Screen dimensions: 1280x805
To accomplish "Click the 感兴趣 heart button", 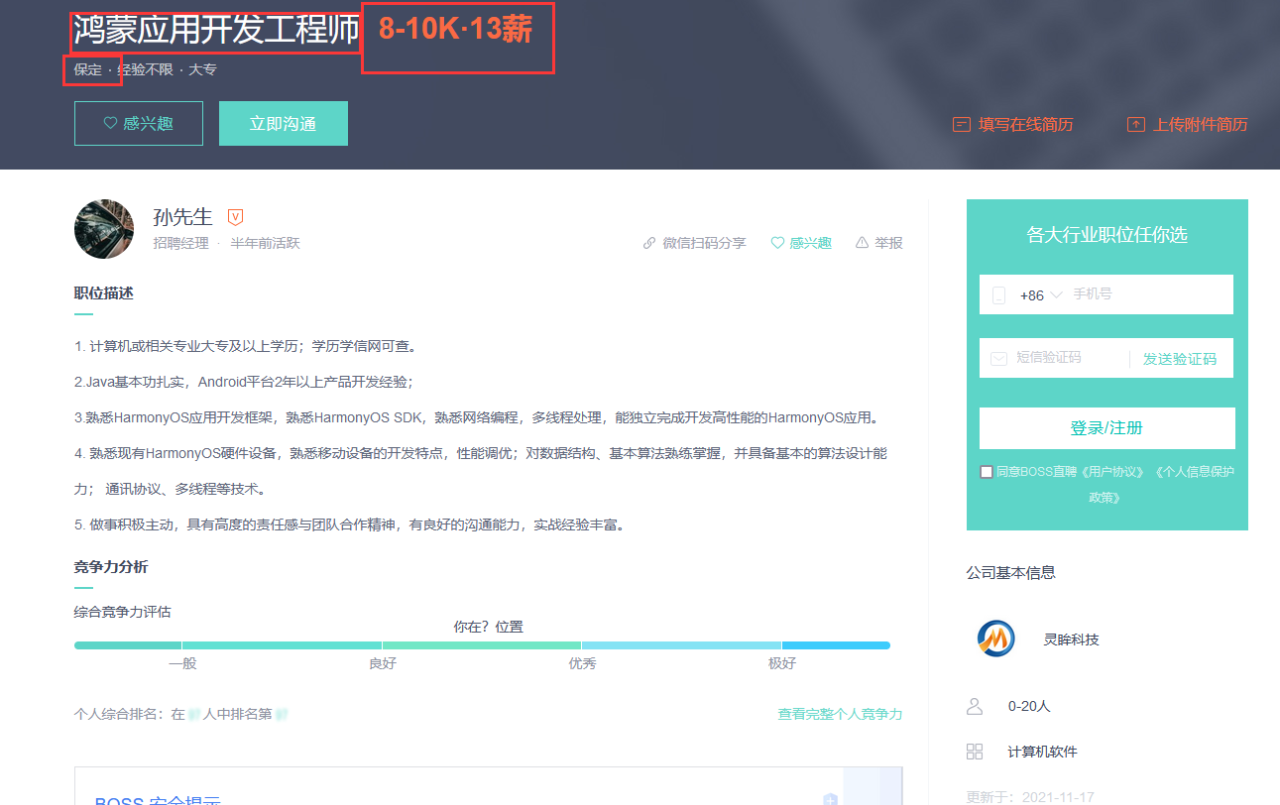I will [138, 124].
